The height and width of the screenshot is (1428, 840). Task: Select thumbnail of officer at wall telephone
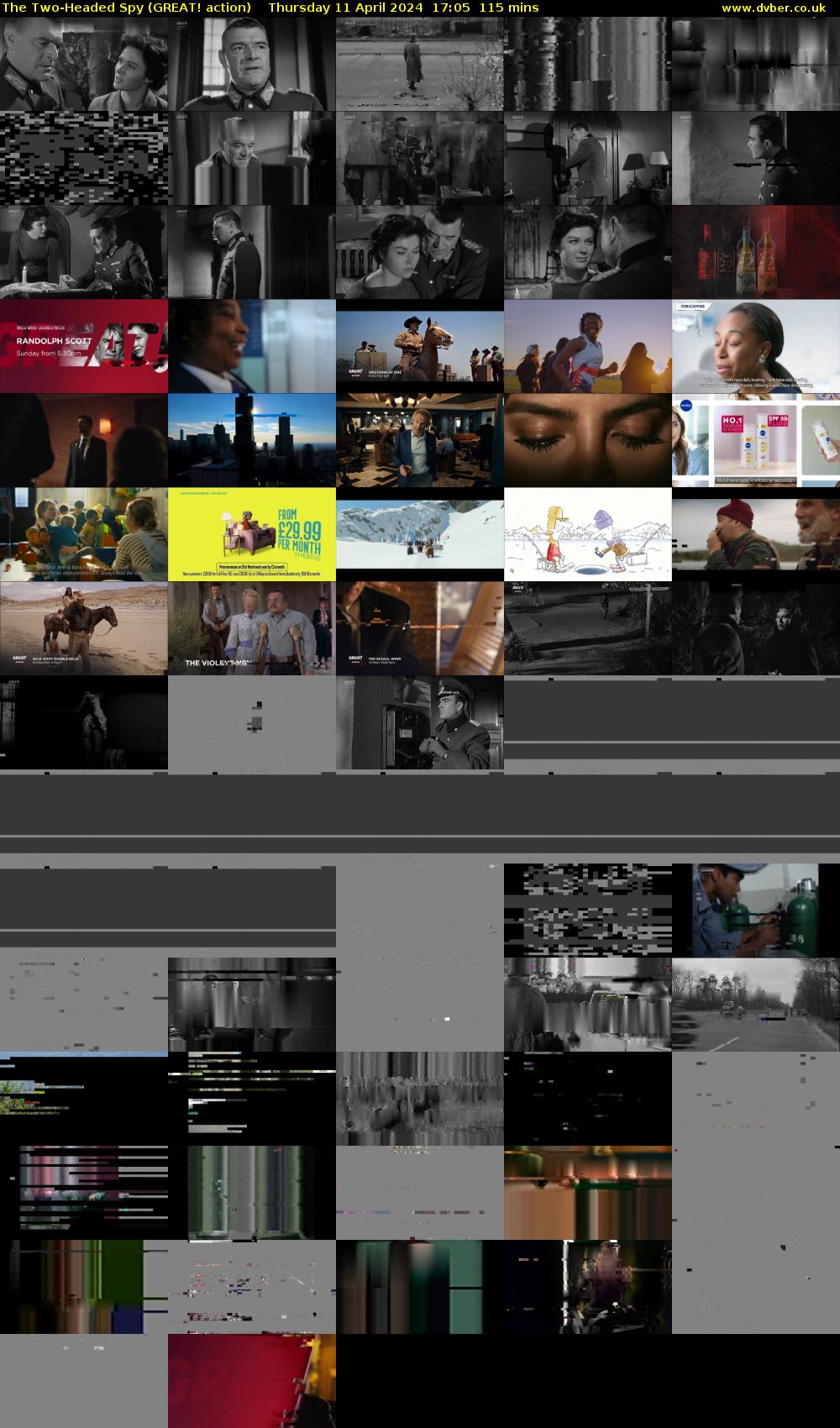(x=420, y=722)
